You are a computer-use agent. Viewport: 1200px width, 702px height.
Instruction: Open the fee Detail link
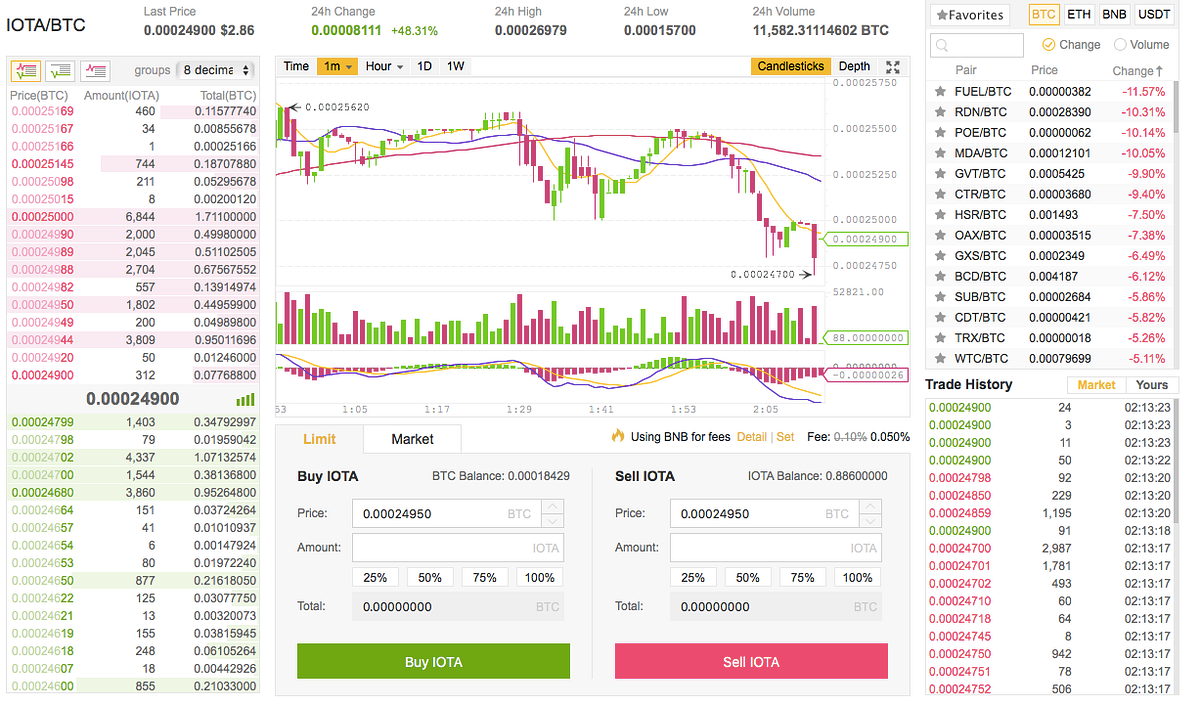click(x=751, y=437)
